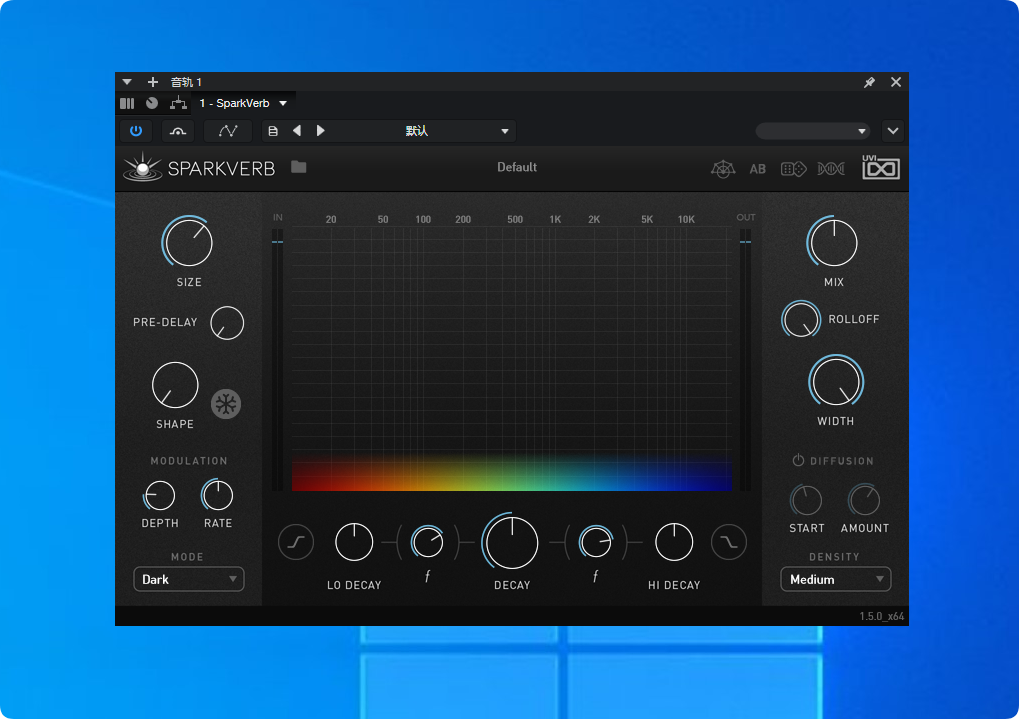Go to previous host preset arrow
This screenshot has height=719, width=1019.
(x=297, y=131)
